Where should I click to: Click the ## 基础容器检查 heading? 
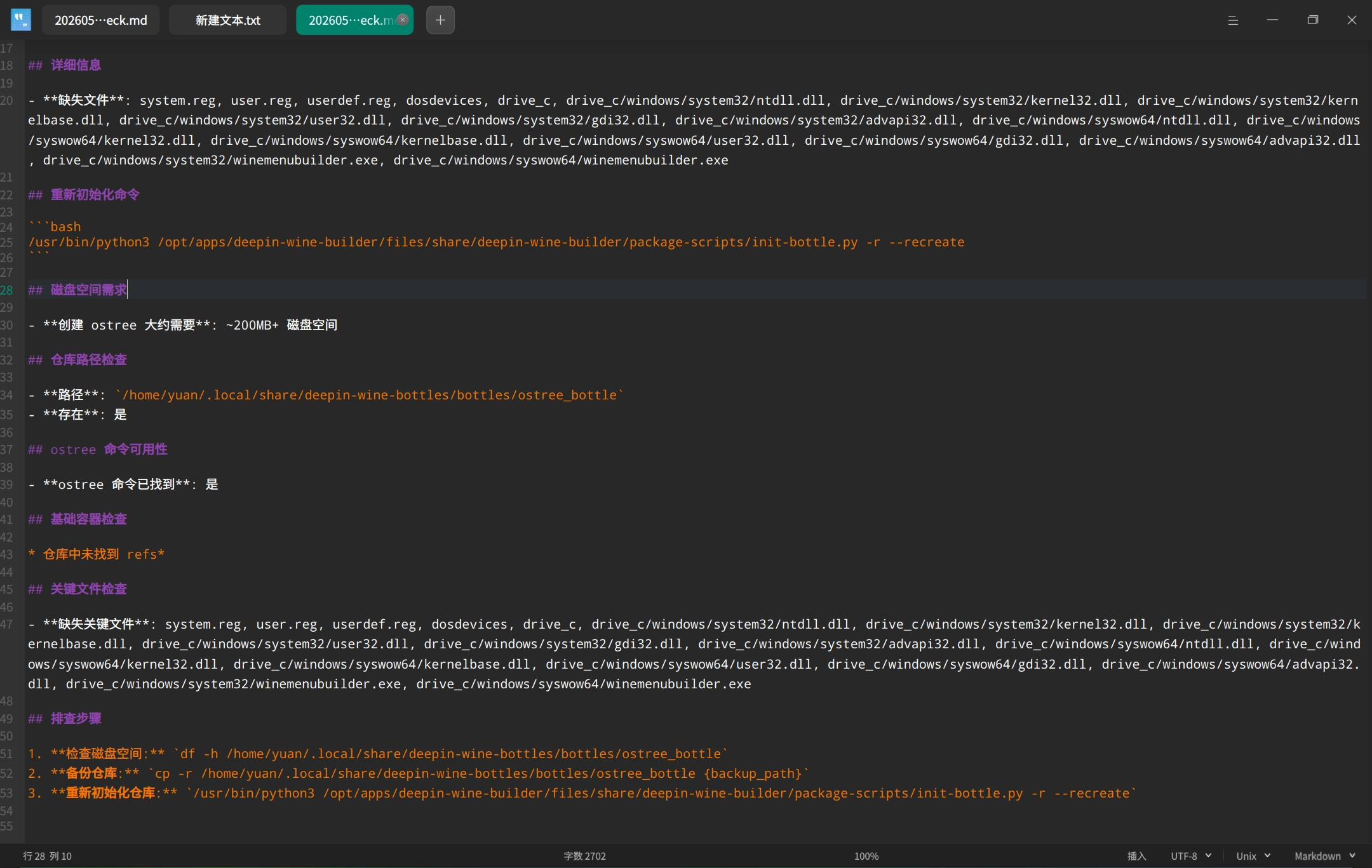77,519
